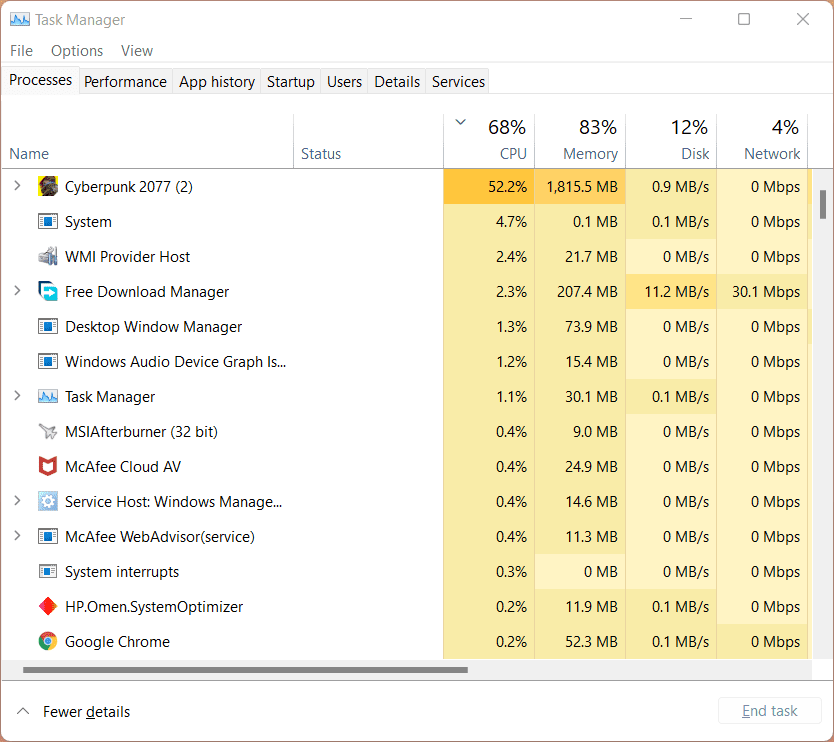
Task: Click the Windows Audio Device Graph icon
Action: tap(48, 361)
